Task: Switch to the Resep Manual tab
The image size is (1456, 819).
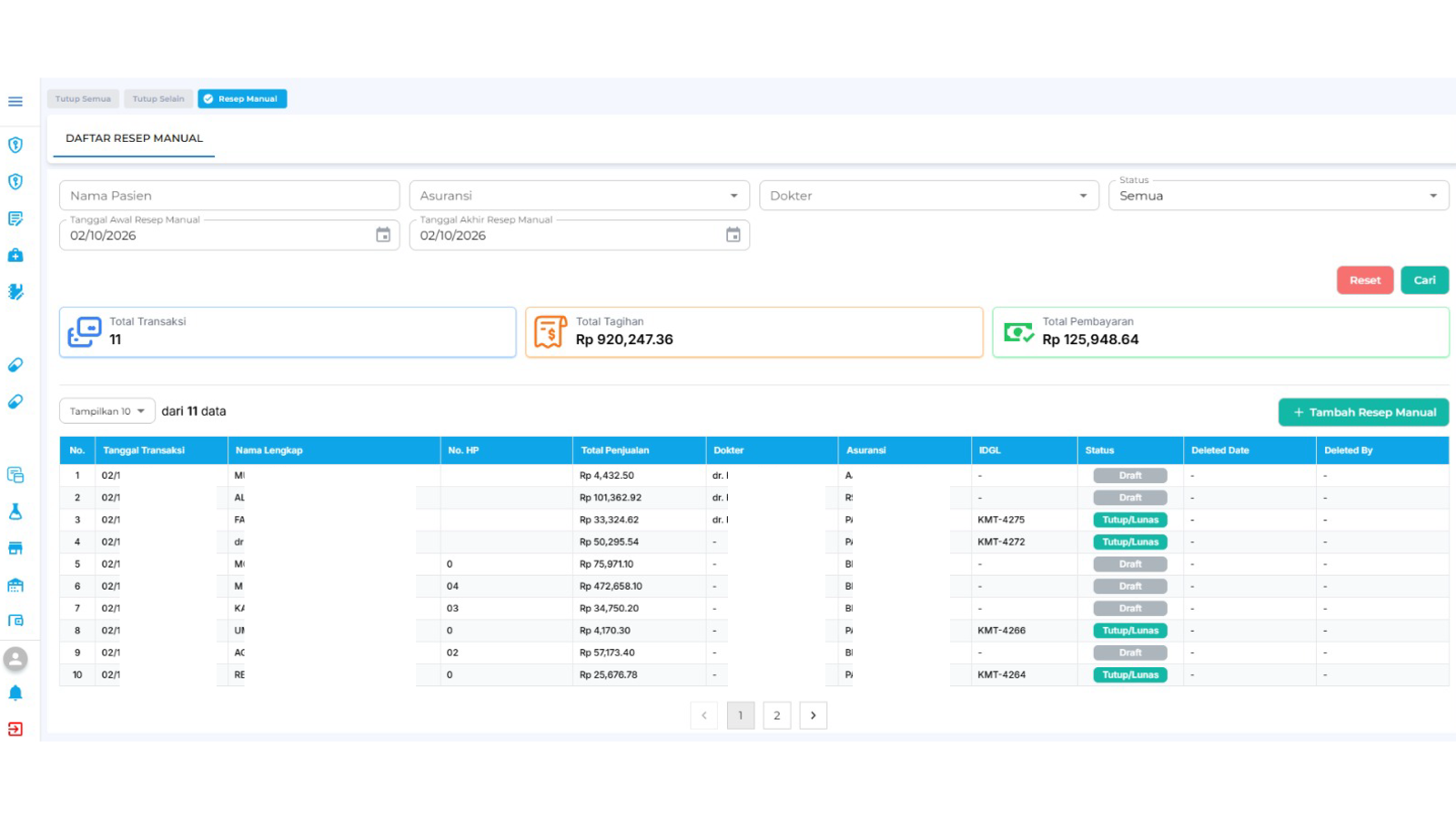Action: point(242,99)
